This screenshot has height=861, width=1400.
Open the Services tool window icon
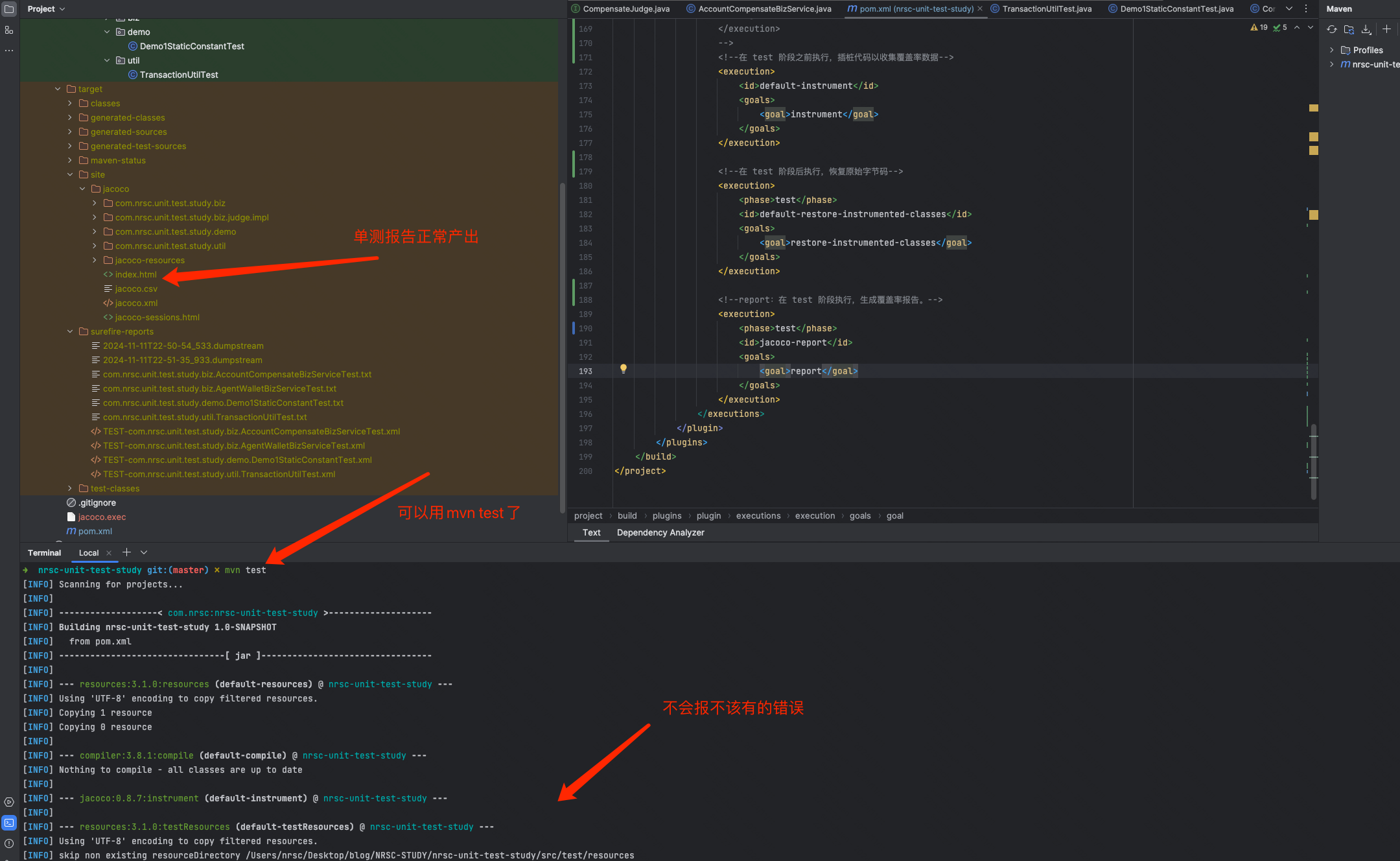(x=9, y=802)
